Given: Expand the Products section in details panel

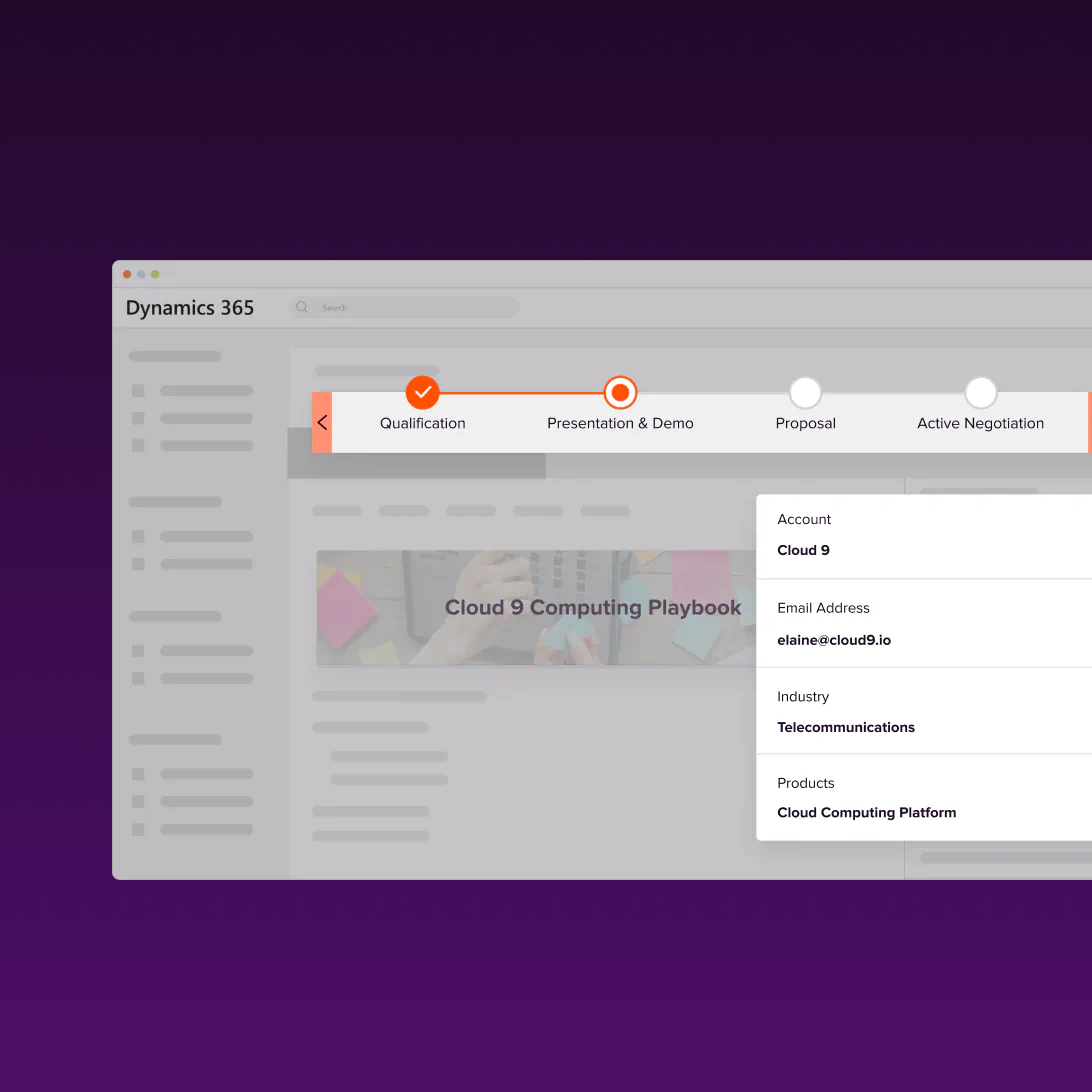Looking at the screenshot, I should (x=805, y=783).
